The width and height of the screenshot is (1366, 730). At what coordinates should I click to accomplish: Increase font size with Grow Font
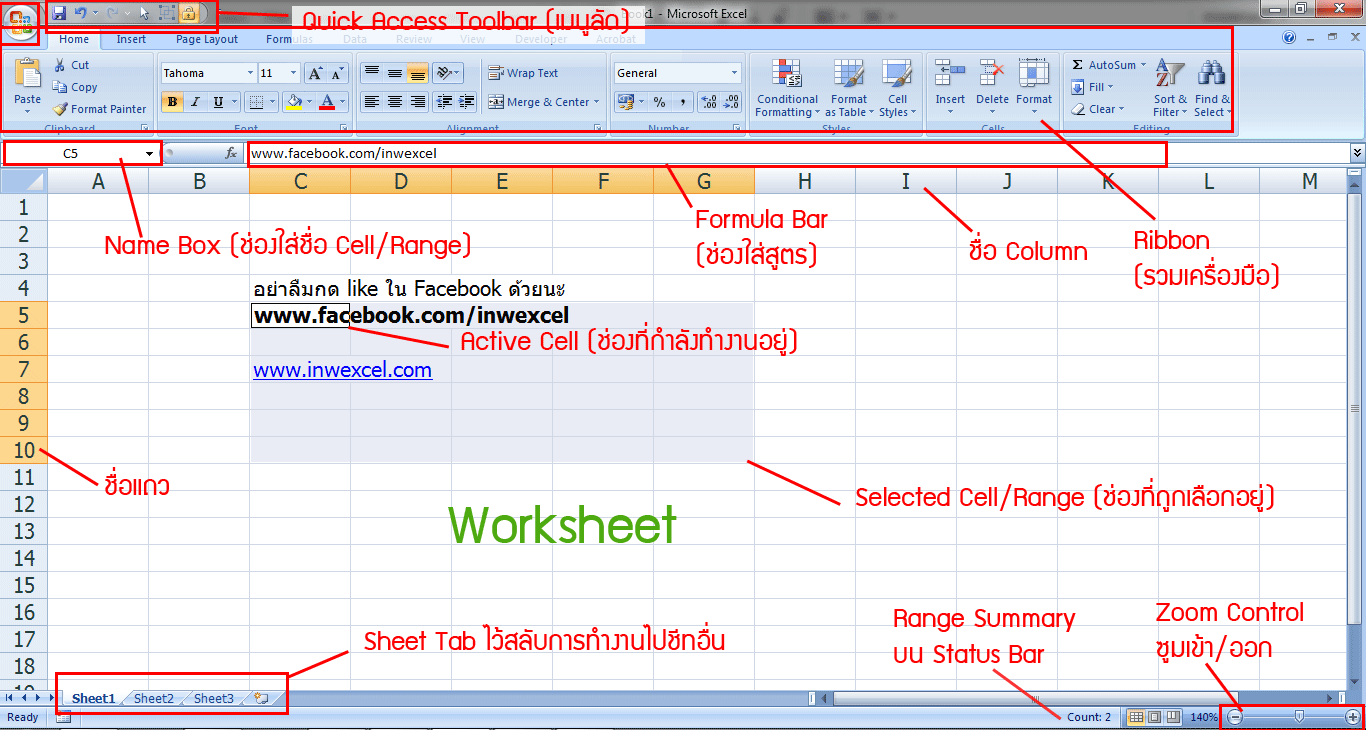click(314, 73)
